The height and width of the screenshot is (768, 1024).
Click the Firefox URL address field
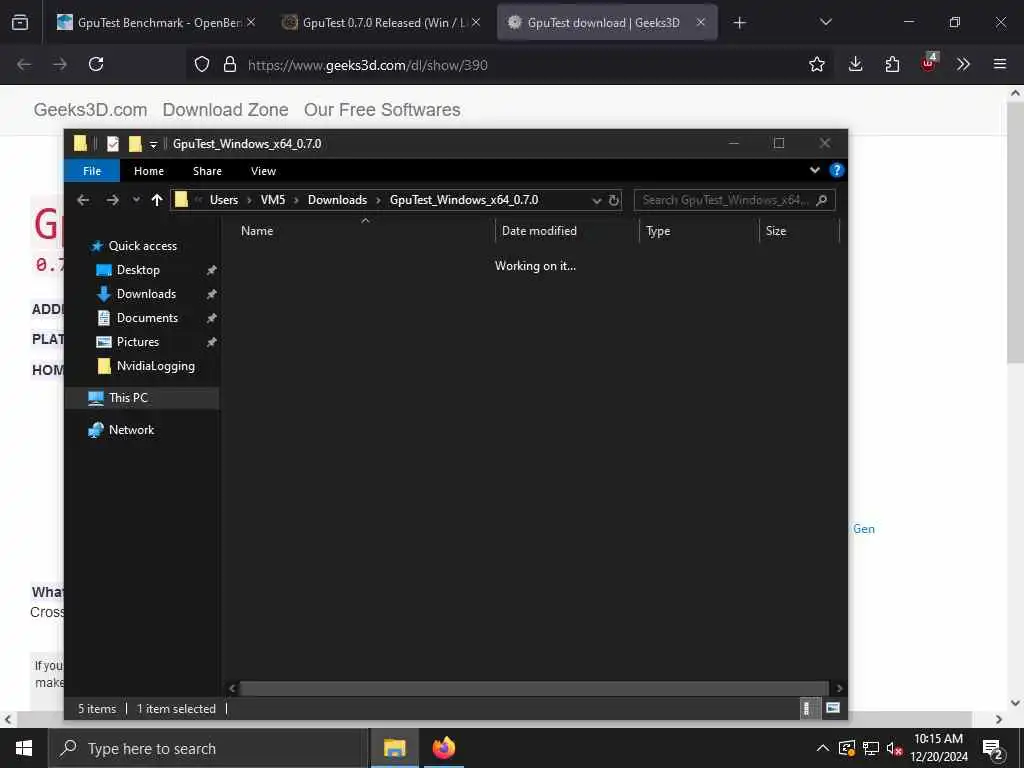[367, 65]
